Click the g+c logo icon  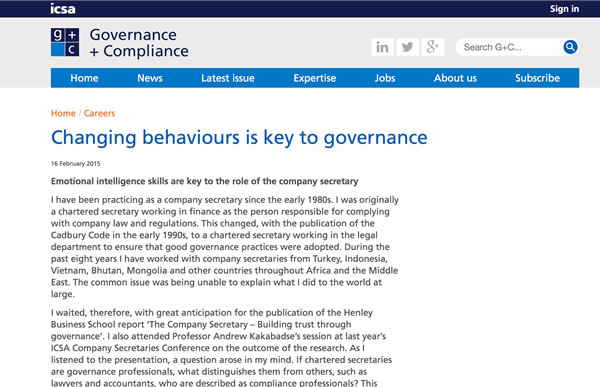(x=65, y=42)
